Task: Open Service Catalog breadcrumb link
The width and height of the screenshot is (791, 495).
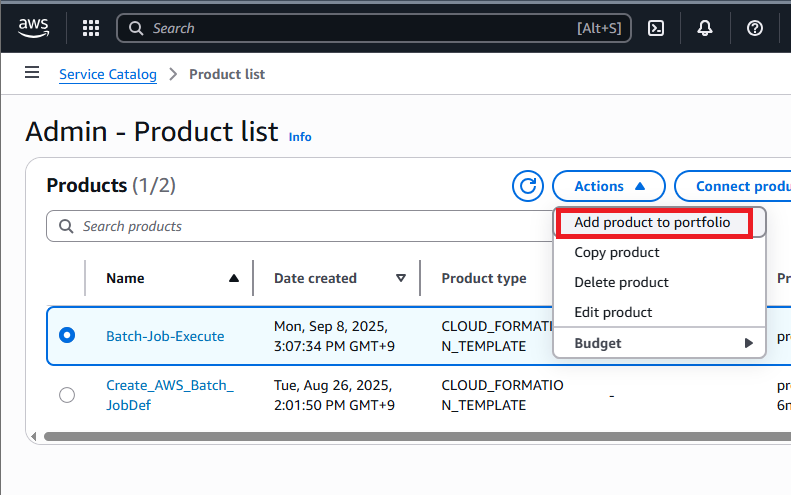Action: [108, 74]
